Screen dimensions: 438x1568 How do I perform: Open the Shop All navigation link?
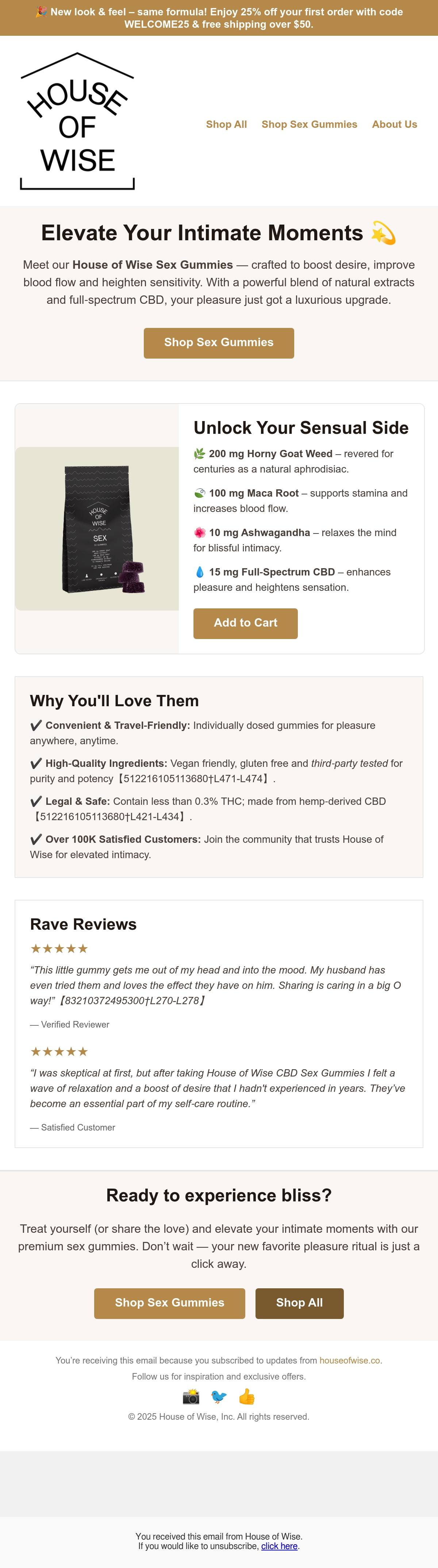pos(226,124)
